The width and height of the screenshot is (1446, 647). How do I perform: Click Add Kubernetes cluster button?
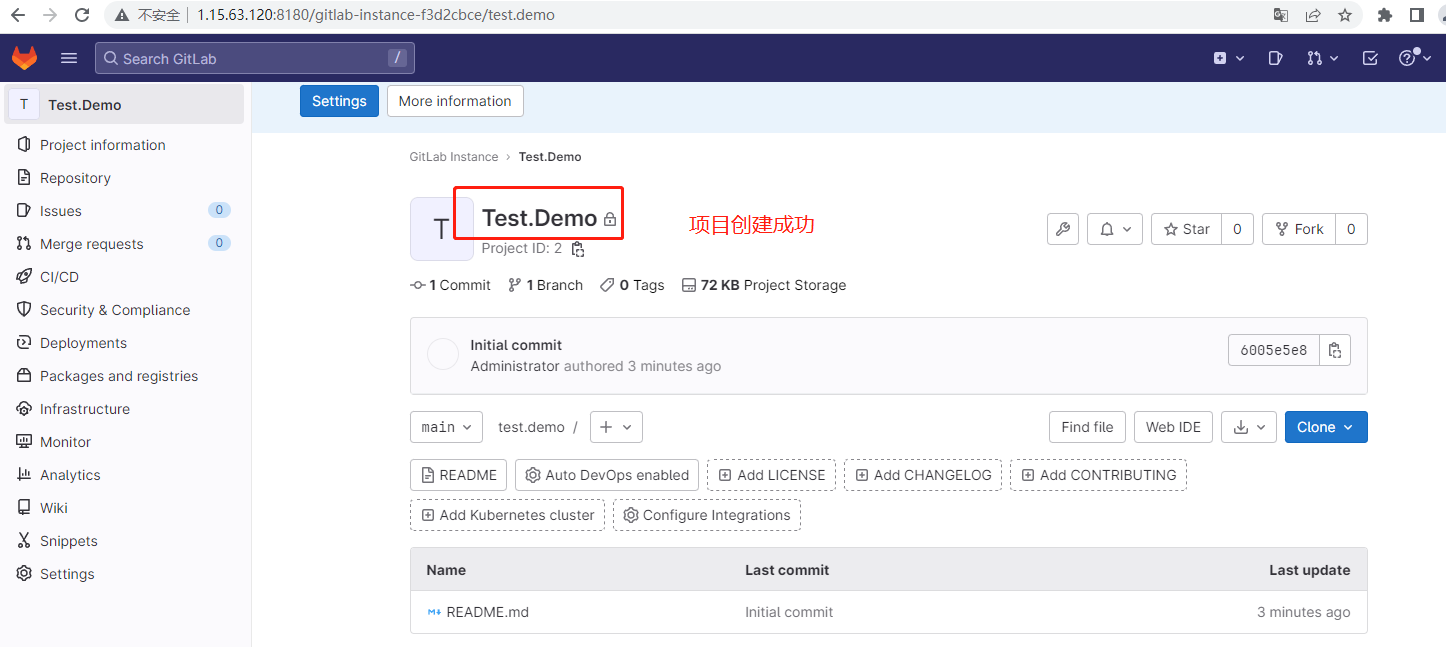pyautogui.click(x=508, y=515)
